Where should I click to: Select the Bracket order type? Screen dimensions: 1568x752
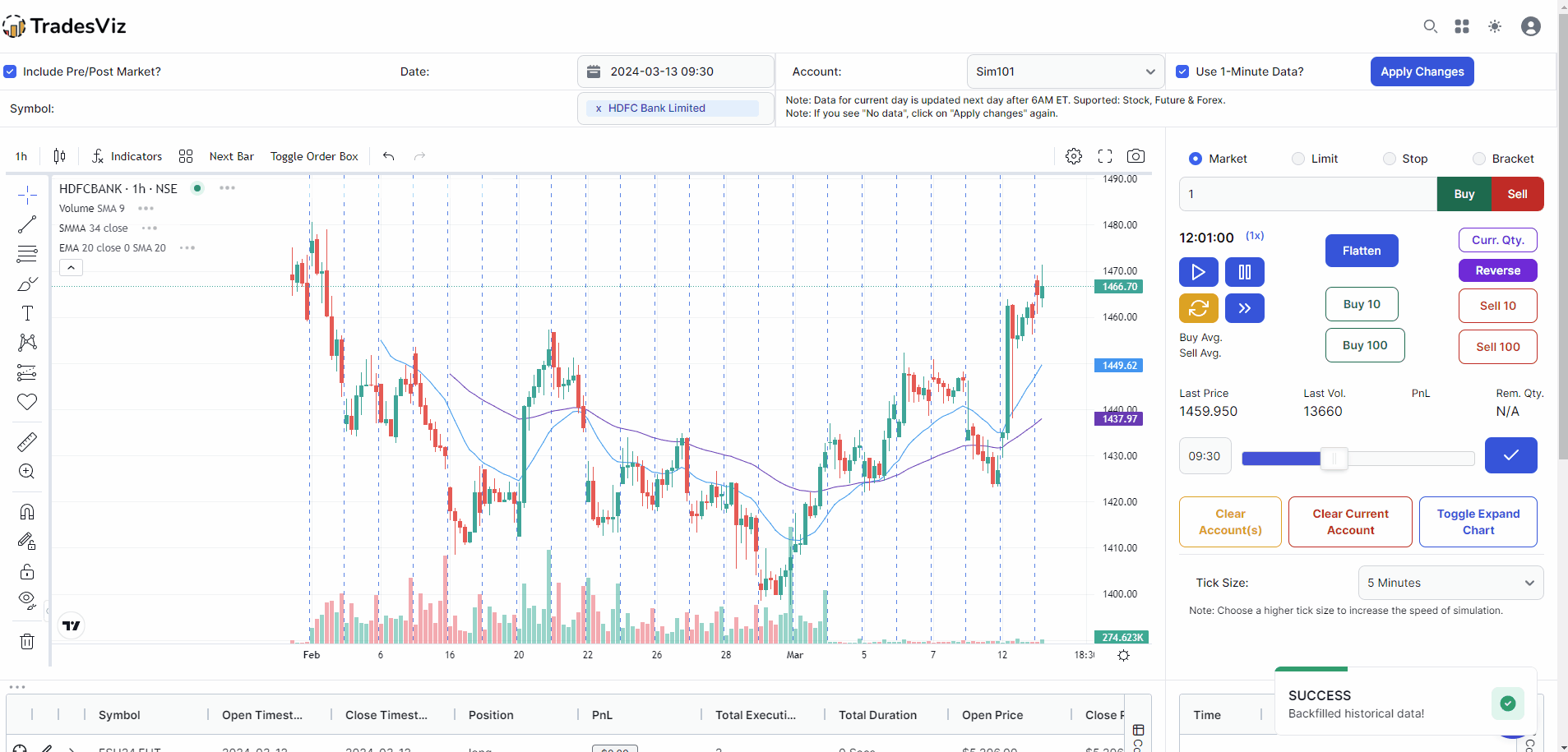click(1479, 159)
